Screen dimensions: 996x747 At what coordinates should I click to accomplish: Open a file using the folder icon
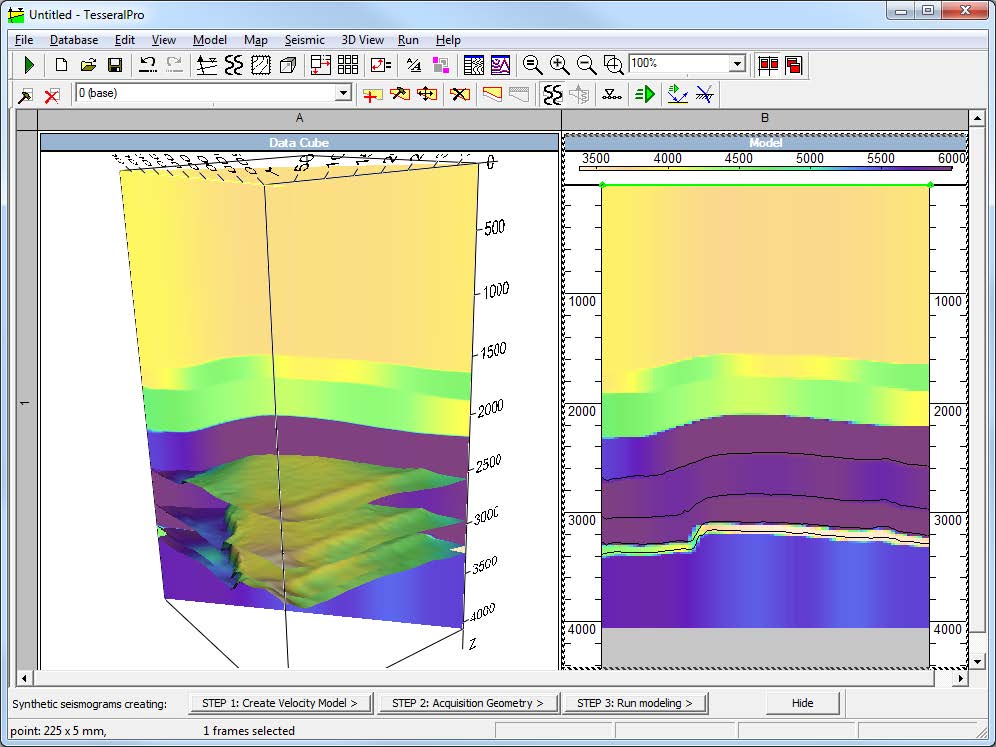tap(88, 65)
